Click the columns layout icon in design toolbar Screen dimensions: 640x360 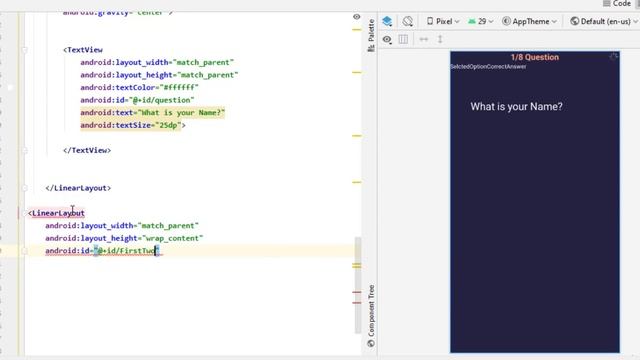[403, 39]
